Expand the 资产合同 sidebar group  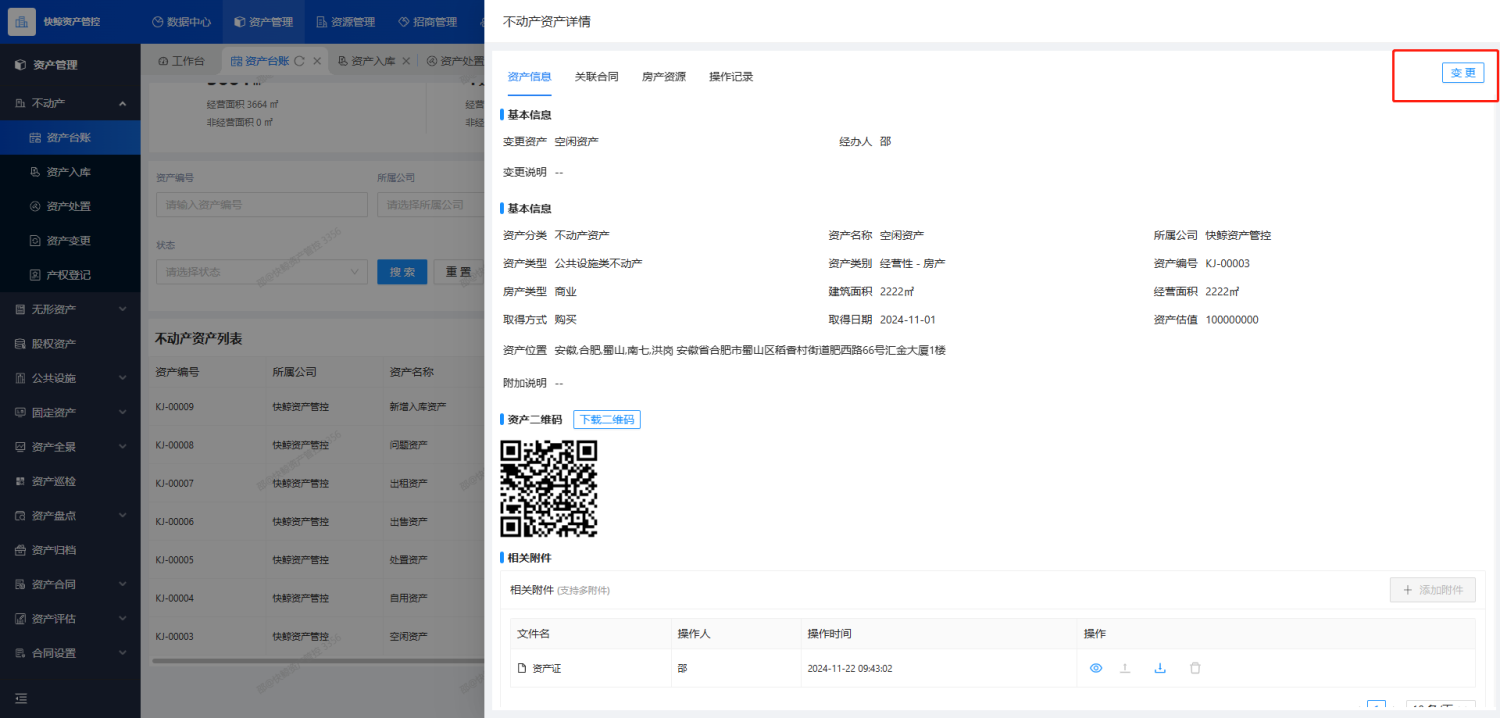[70, 584]
